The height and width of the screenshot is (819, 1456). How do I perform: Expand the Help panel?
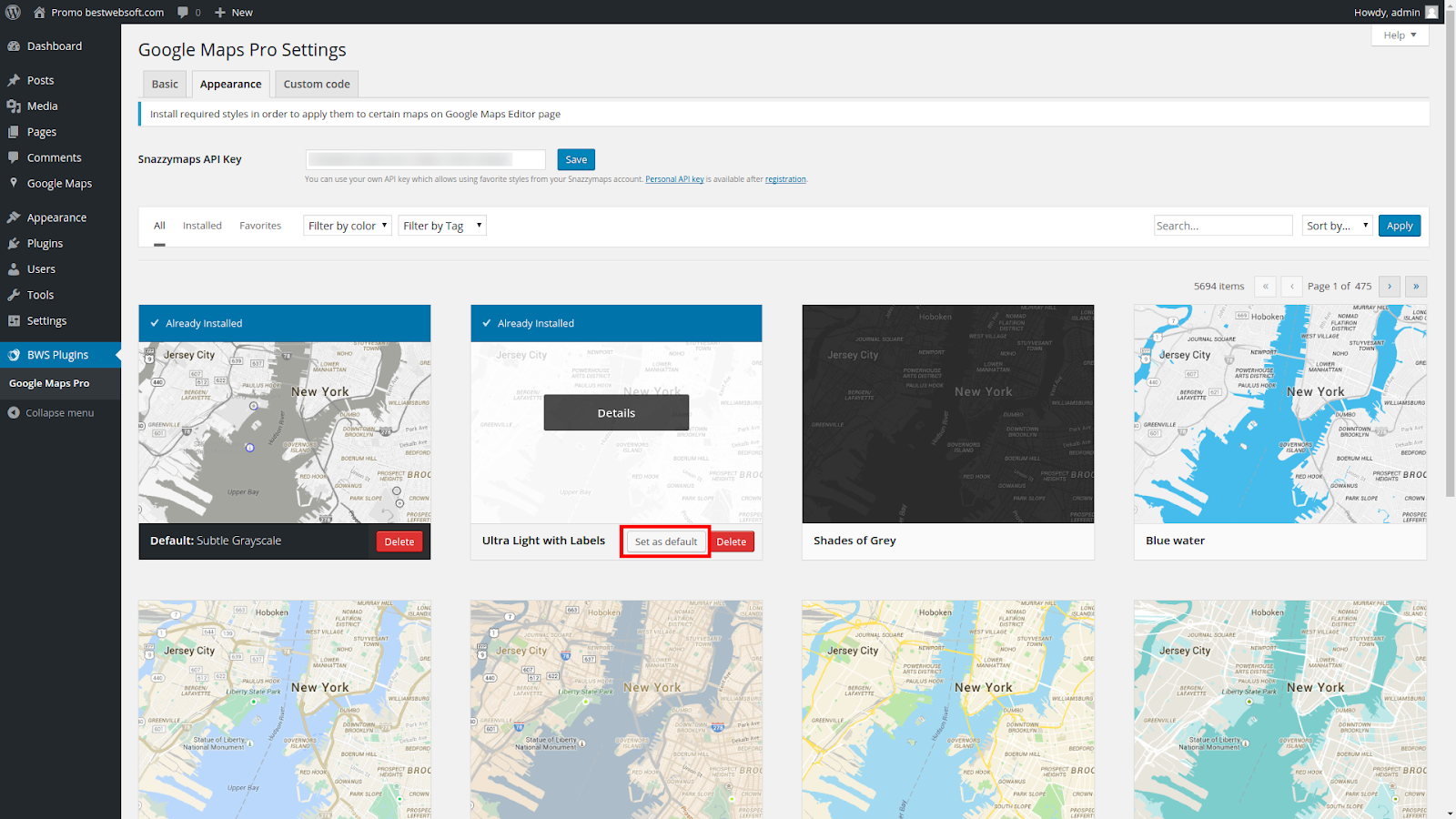click(x=1400, y=35)
